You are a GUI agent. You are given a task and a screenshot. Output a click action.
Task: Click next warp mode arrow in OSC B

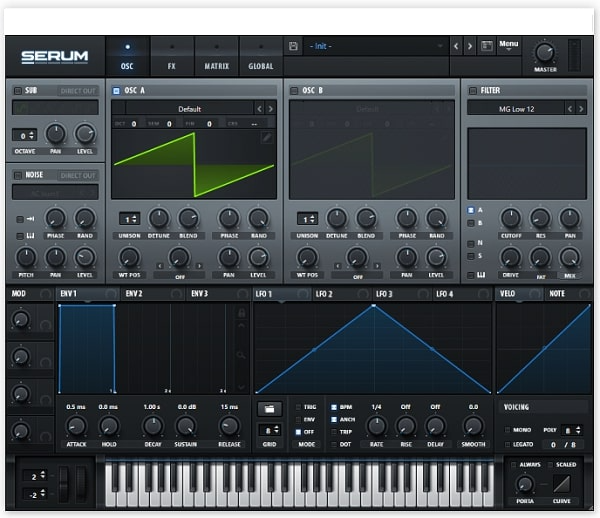pyautogui.click(x=377, y=266)
